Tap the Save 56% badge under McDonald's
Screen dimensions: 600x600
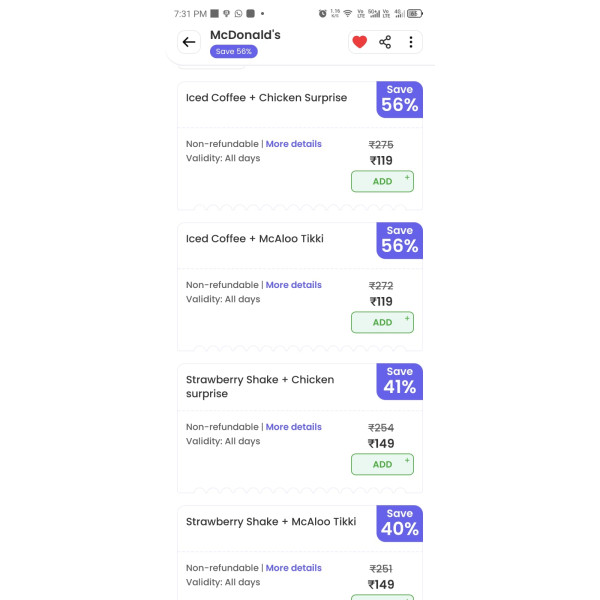tap(234, 52)
